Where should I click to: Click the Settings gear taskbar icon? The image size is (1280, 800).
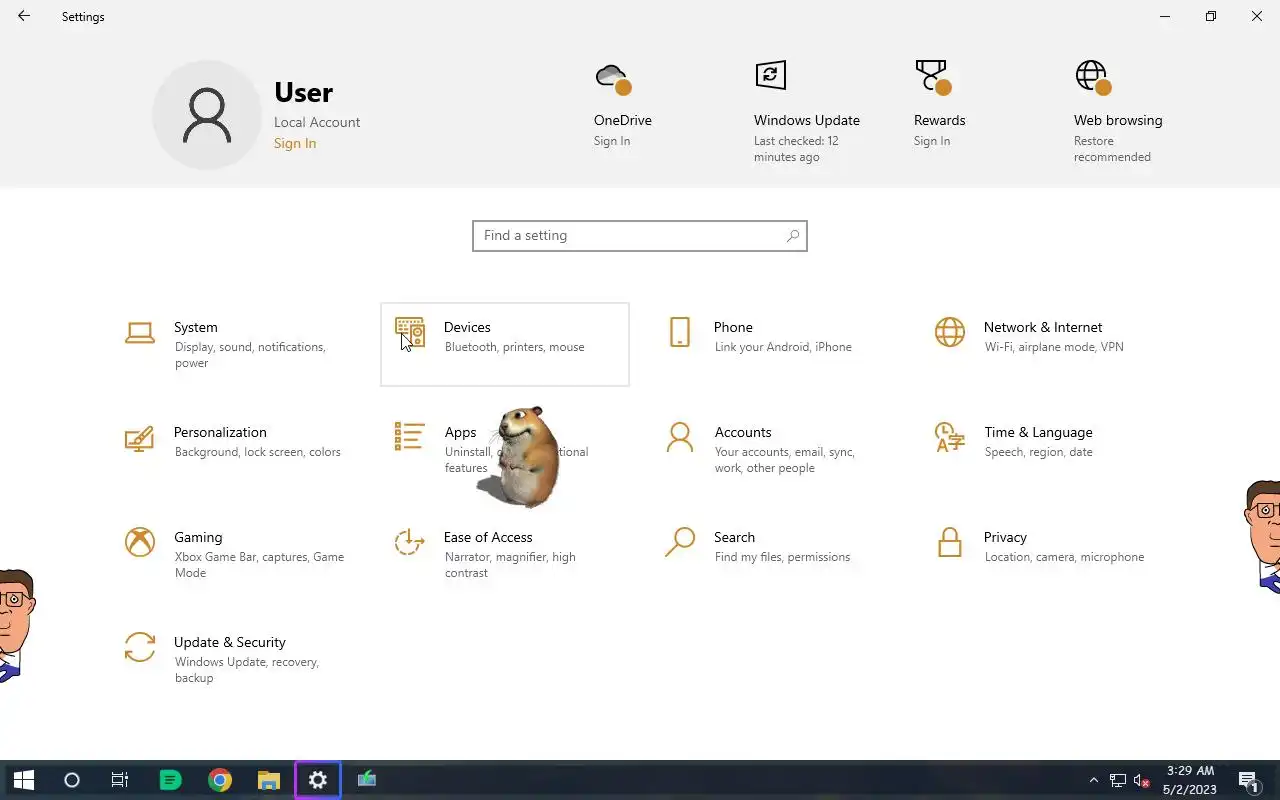coord(318,780)
